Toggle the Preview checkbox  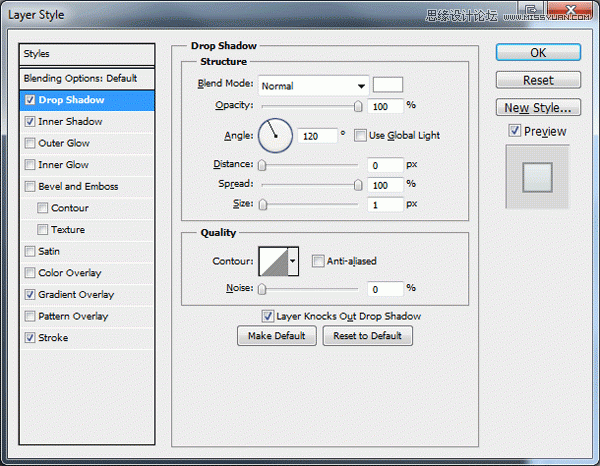[x=515, y=131]
